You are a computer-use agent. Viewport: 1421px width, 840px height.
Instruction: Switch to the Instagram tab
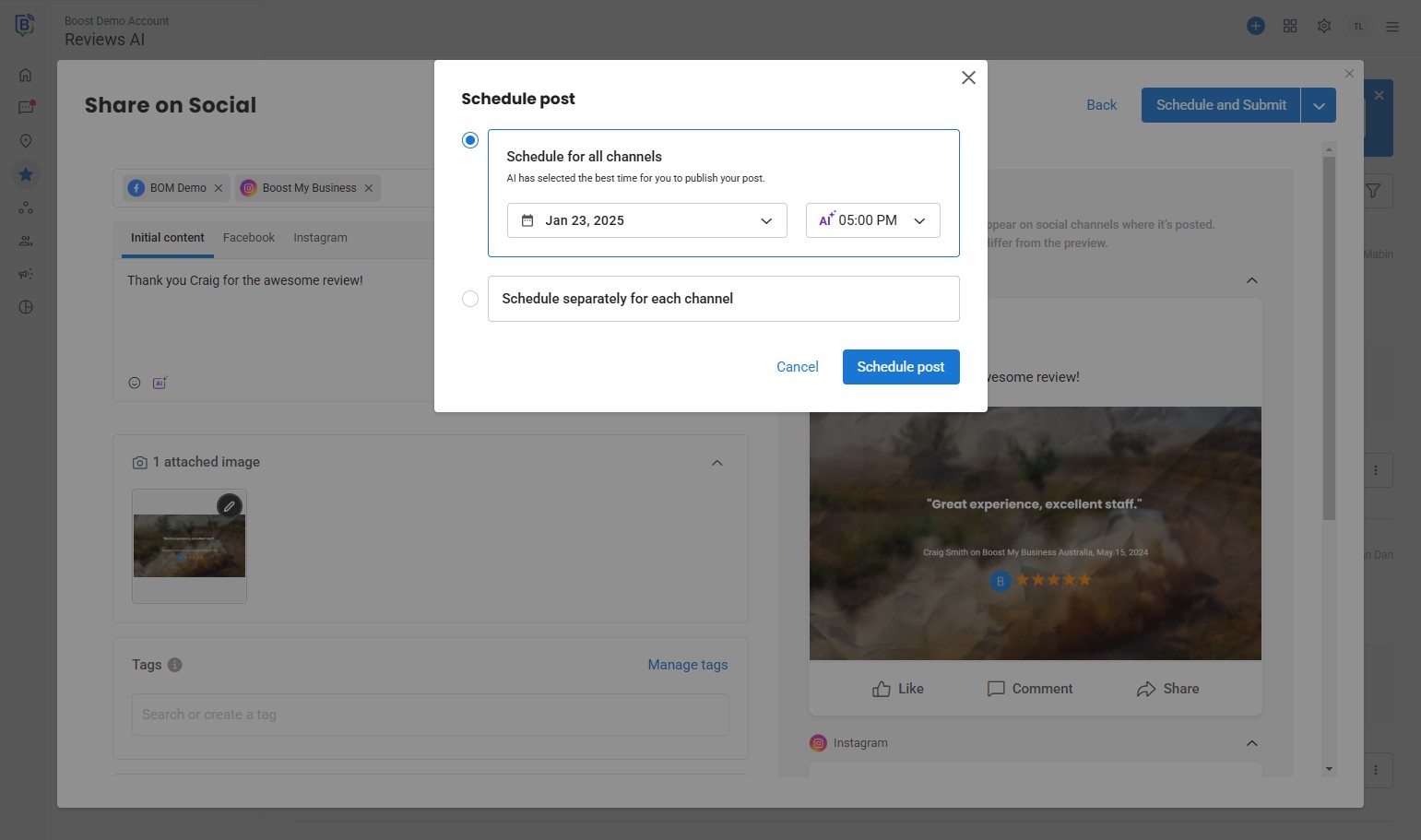pos(320,238)
